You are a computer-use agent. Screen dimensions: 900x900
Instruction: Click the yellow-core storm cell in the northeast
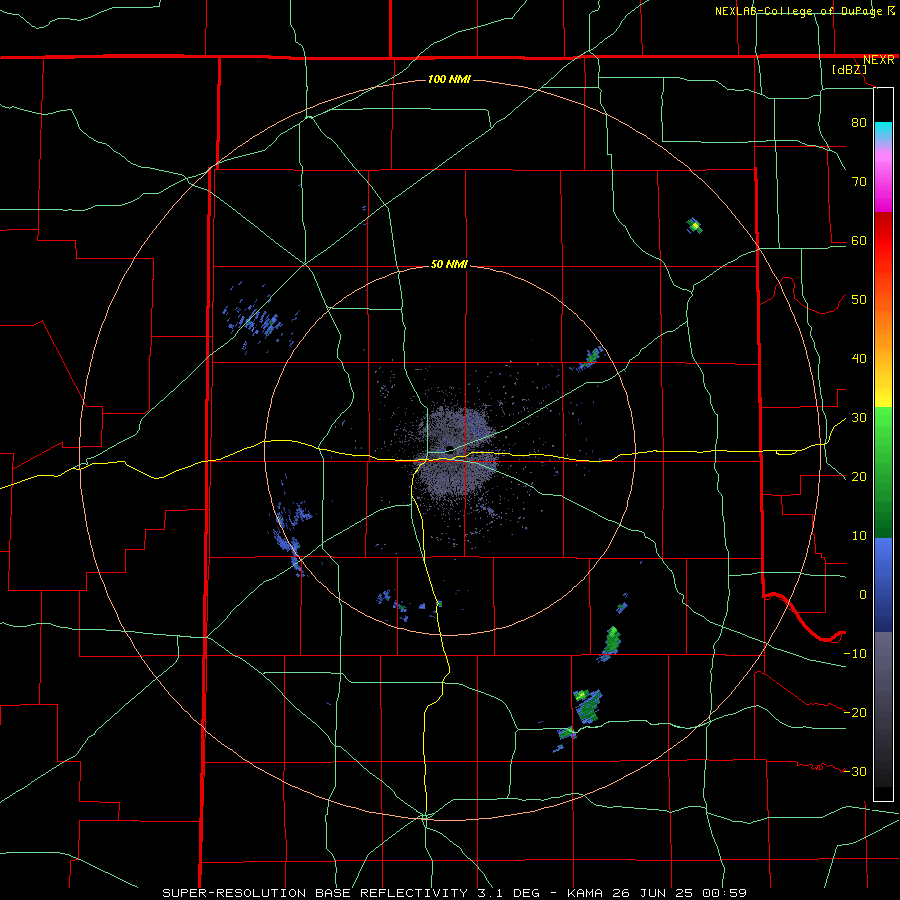[695, 226]
